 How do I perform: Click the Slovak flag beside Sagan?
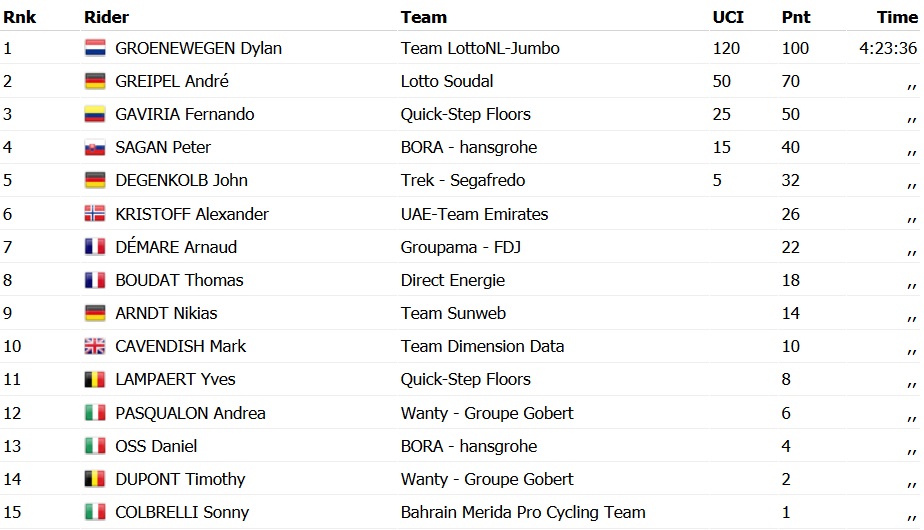point(95,148)
